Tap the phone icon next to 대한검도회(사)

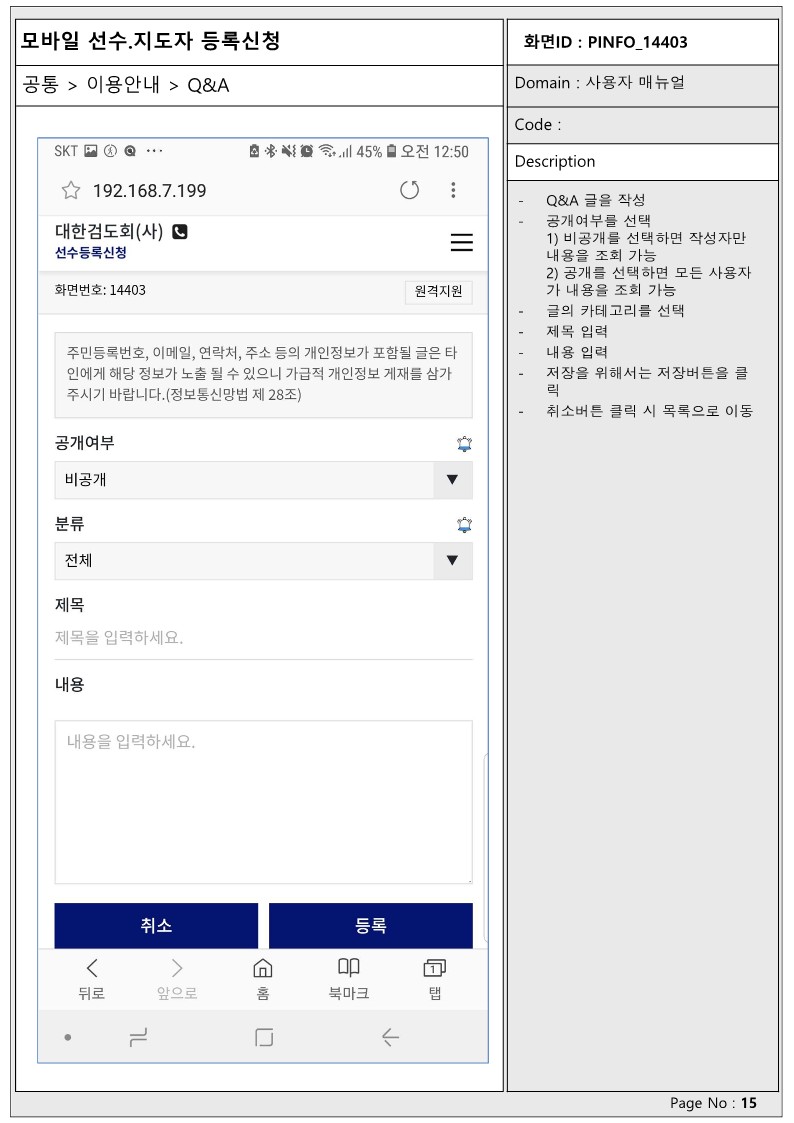pyautogui.click(x=180, y=232)
